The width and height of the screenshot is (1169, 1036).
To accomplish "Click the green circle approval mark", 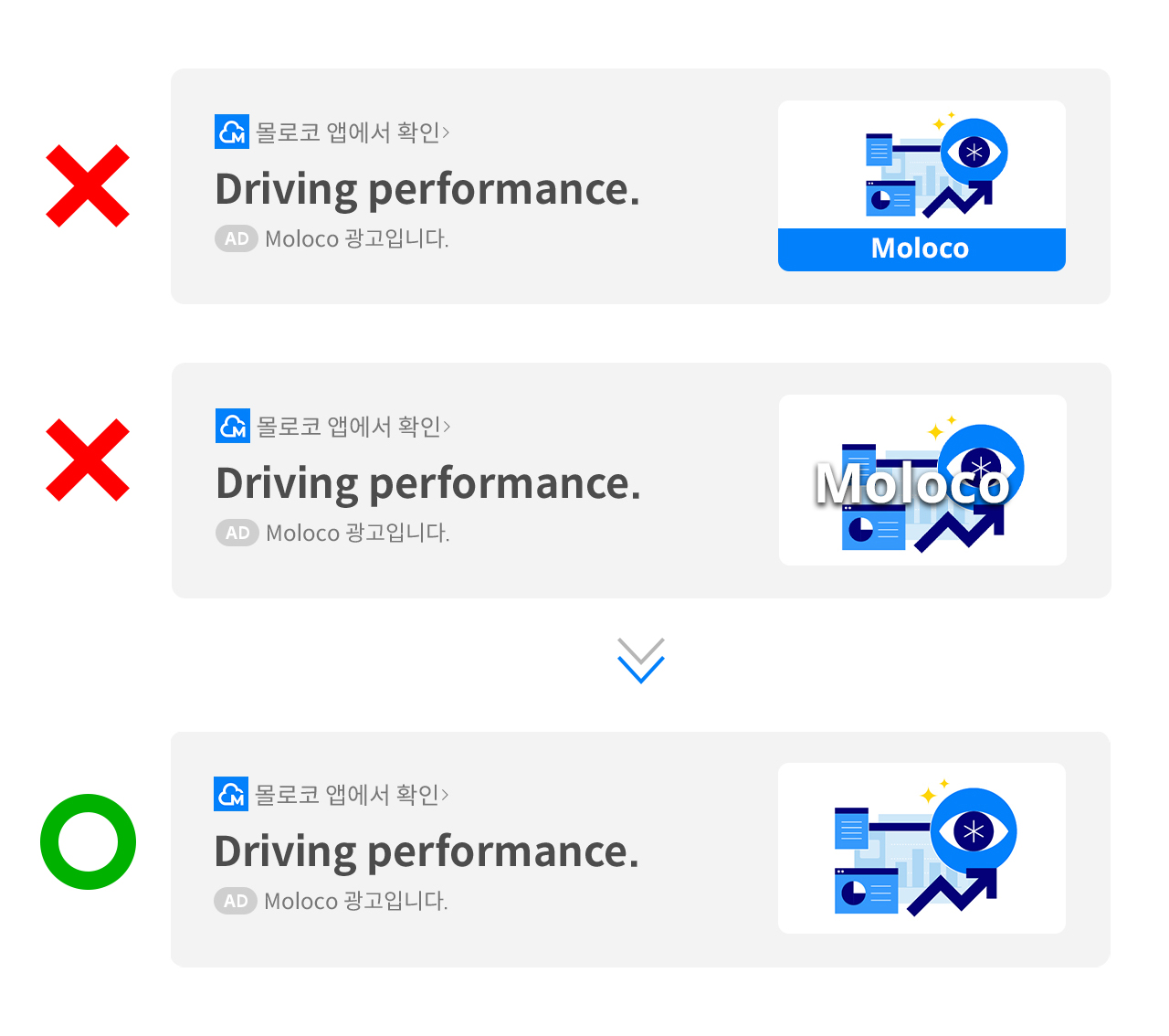I will click(88, 841).
